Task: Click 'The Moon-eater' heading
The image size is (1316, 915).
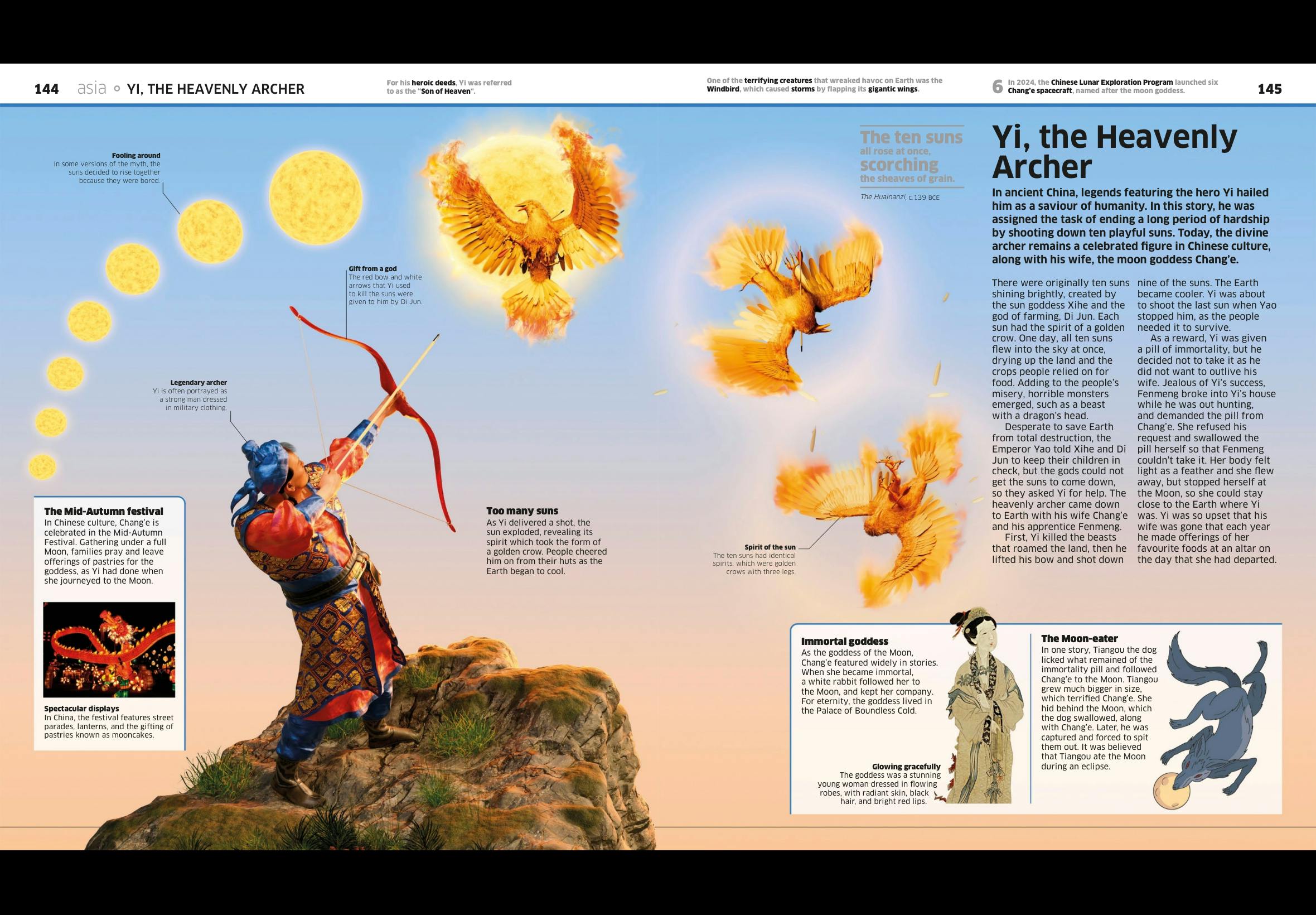Action: 1080,639
